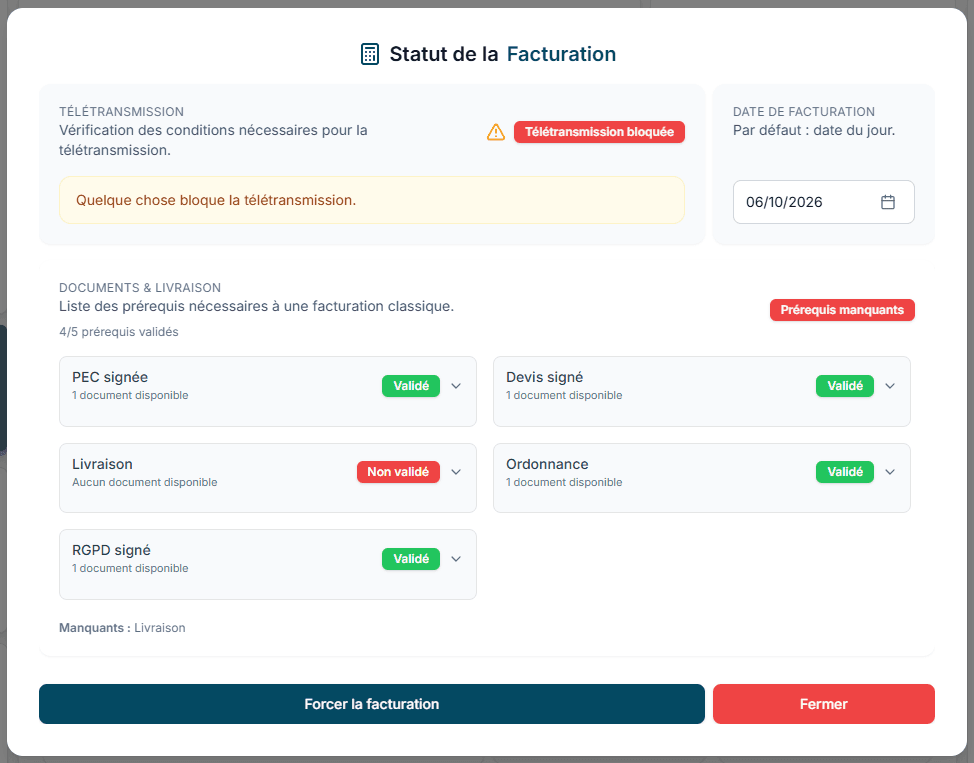Click the Validé badge on Ordonnance
The height and width of the screenshot is (763, 974).
tap(845, 472)
